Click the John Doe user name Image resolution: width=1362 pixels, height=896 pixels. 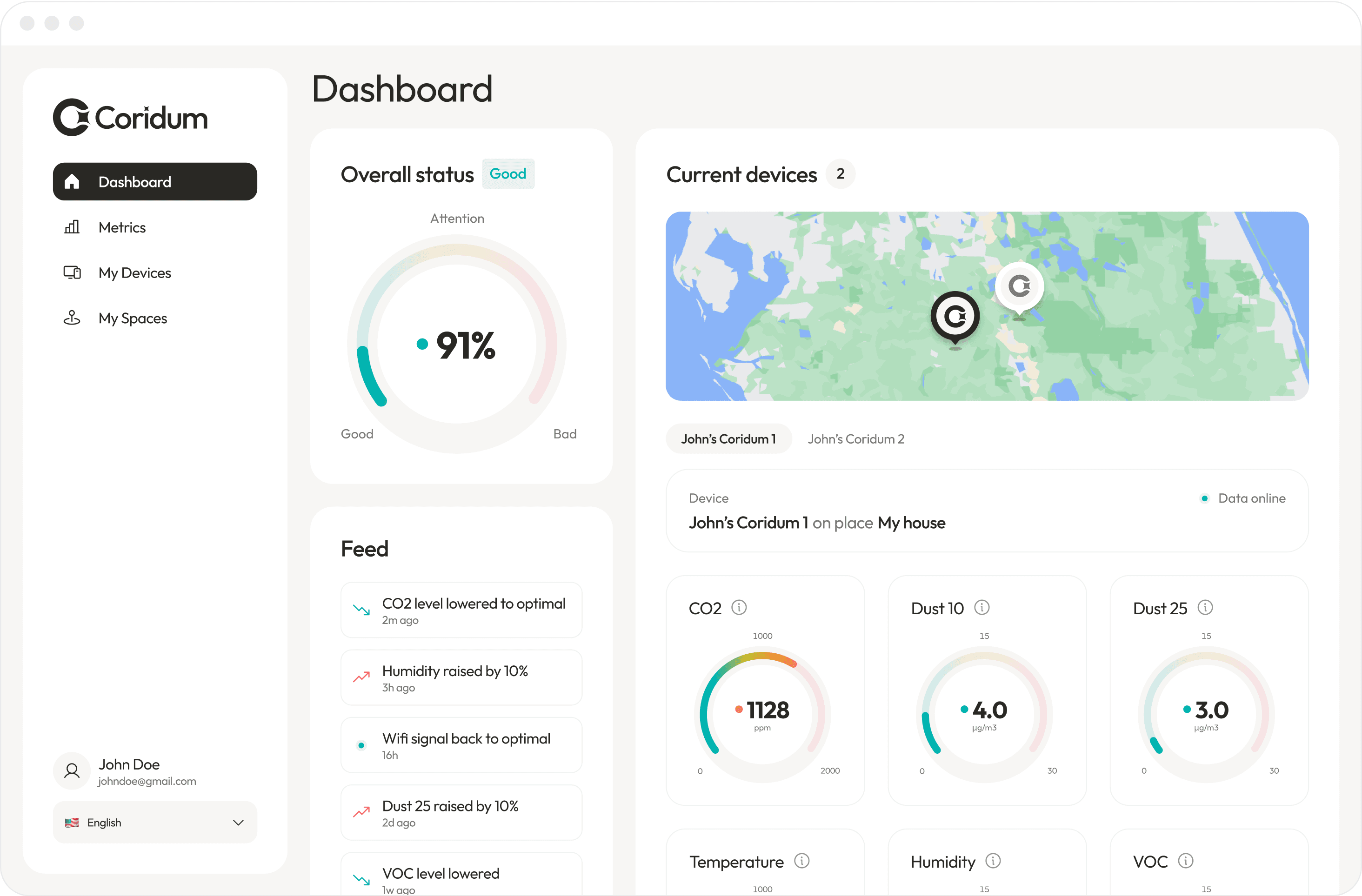(129, 764)
